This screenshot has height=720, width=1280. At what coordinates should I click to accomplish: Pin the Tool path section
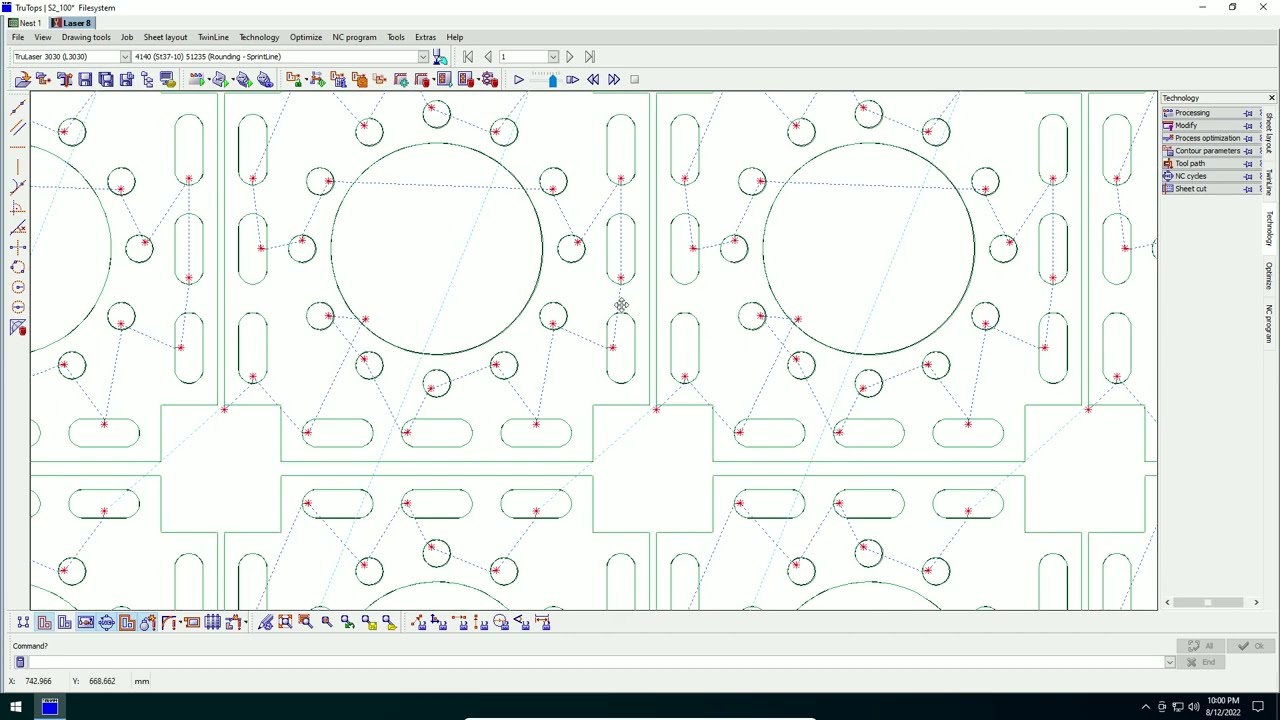tap(1248, 163)
